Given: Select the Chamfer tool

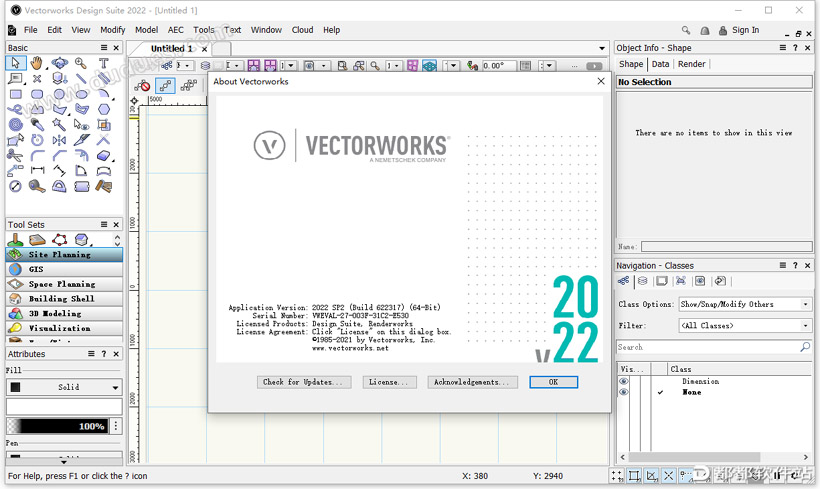Looking at the screenshot, I should [x=59, y=155].
